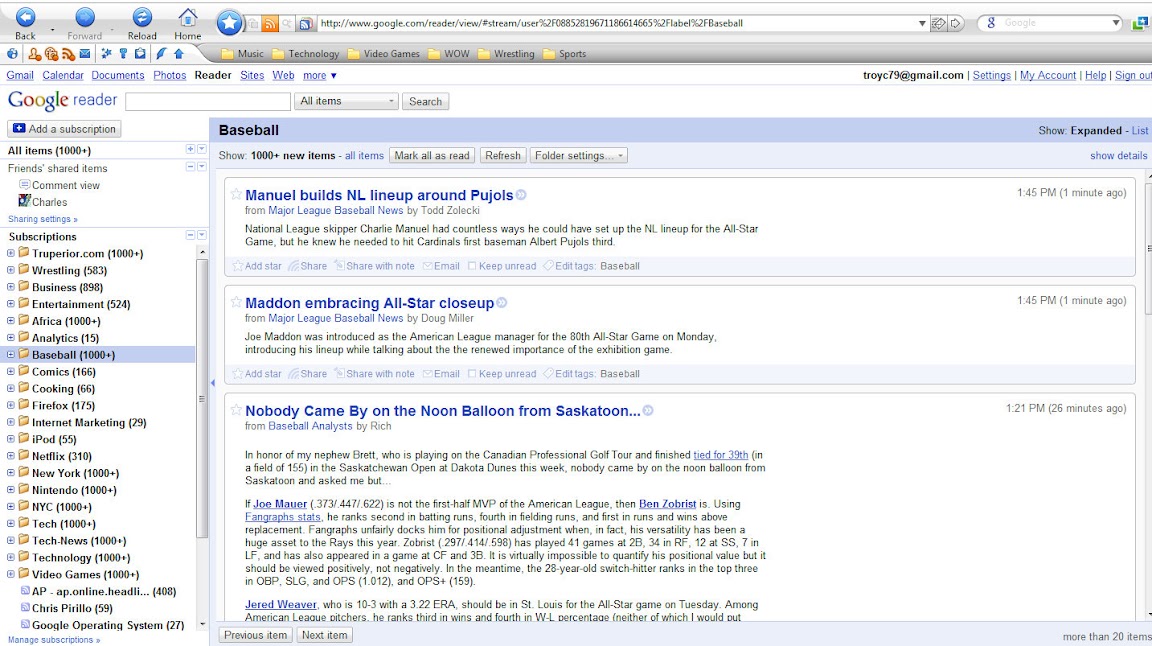Edit tags on the Maddon article
Viewport: 1152px width, 646px height.
click(569, 373)
